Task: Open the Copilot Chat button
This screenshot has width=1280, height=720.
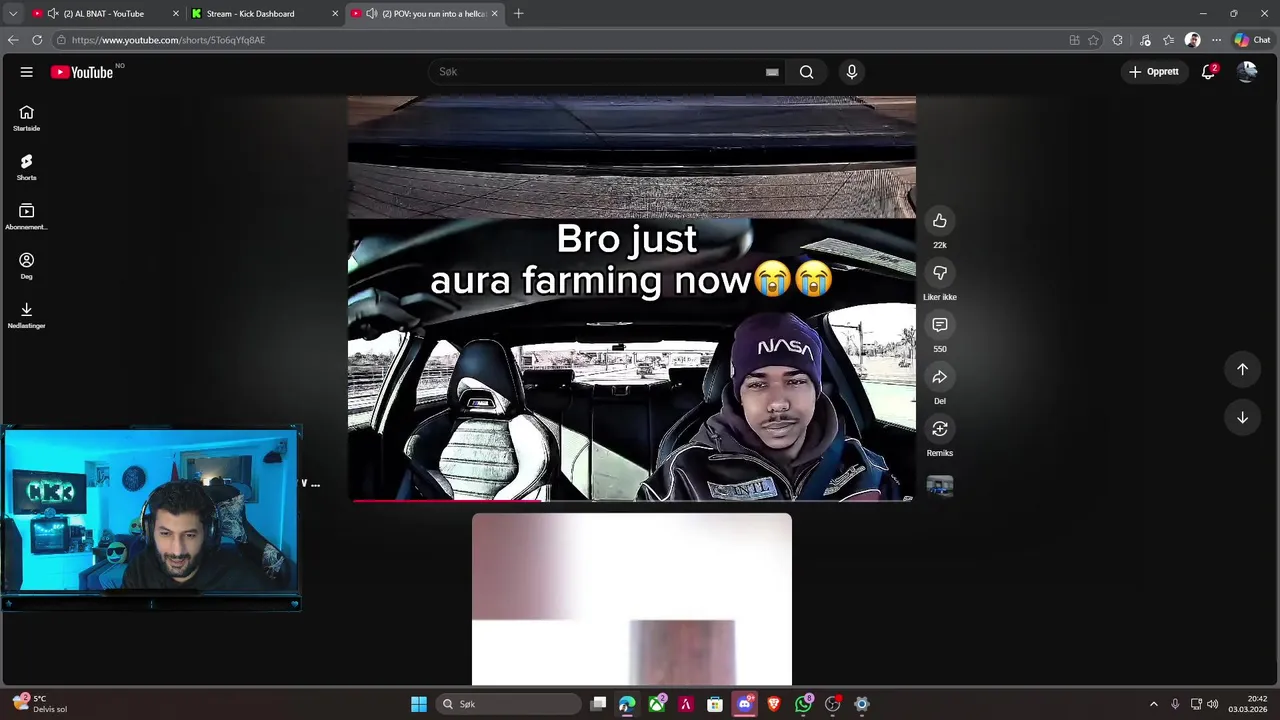Action: (1252, 40)
